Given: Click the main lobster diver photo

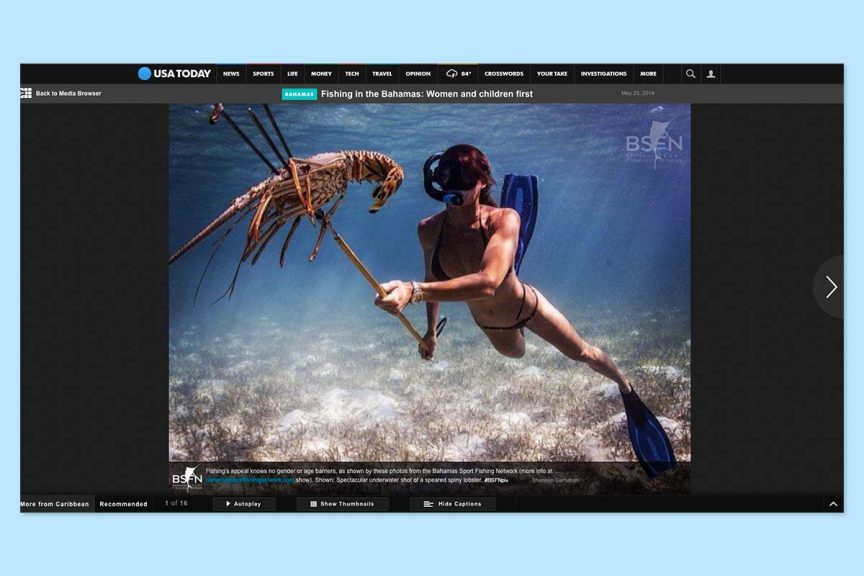Looking at the screenshot, I should tap(429, 282).
